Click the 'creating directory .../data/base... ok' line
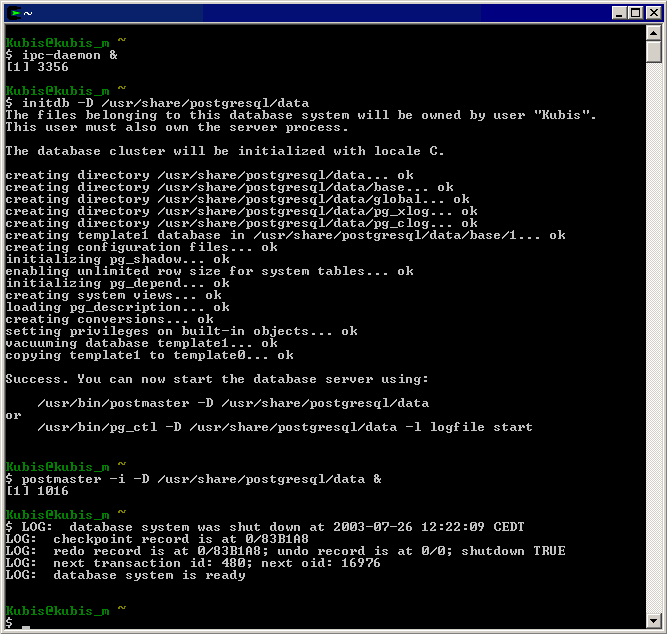The height and width of the screenshot is (634, 667). (x=230, y=187)
